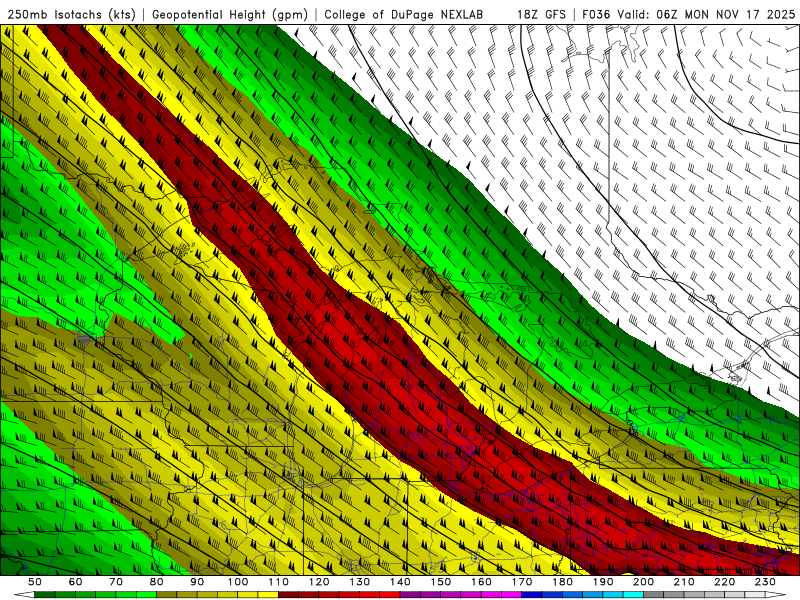Click the 'Geopotential Height (gpm)' header label

(230, 14)
